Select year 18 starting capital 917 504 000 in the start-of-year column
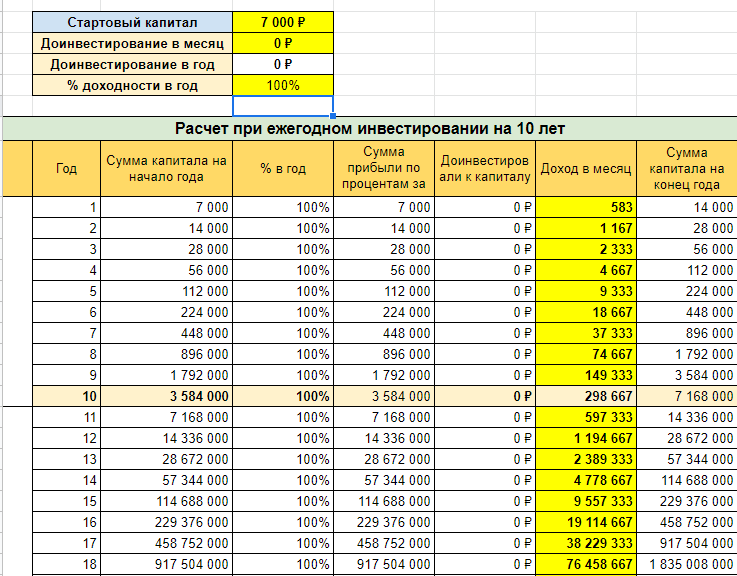The image size is (737, 576). (166, 564)
